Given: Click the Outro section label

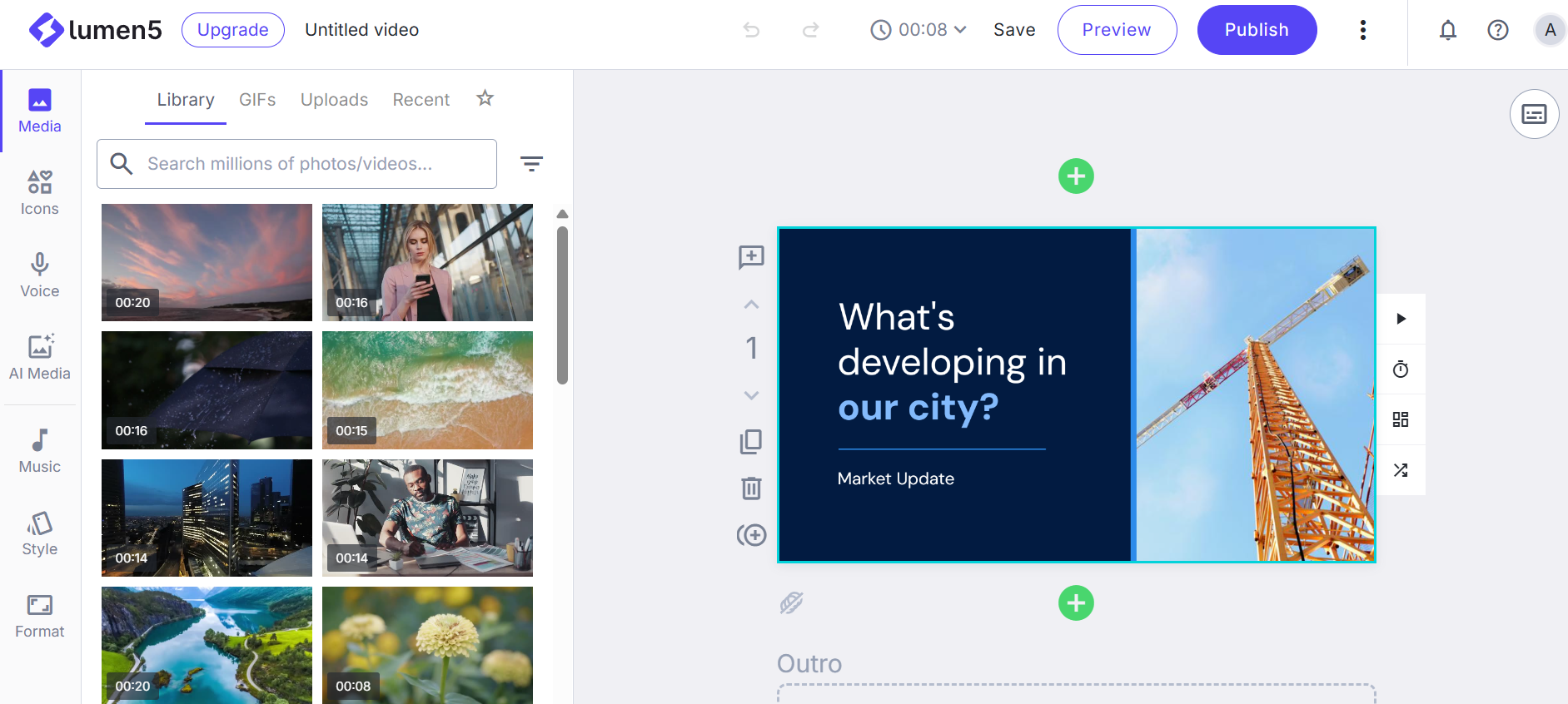Looking at the screenshot, I should [809, 663].
